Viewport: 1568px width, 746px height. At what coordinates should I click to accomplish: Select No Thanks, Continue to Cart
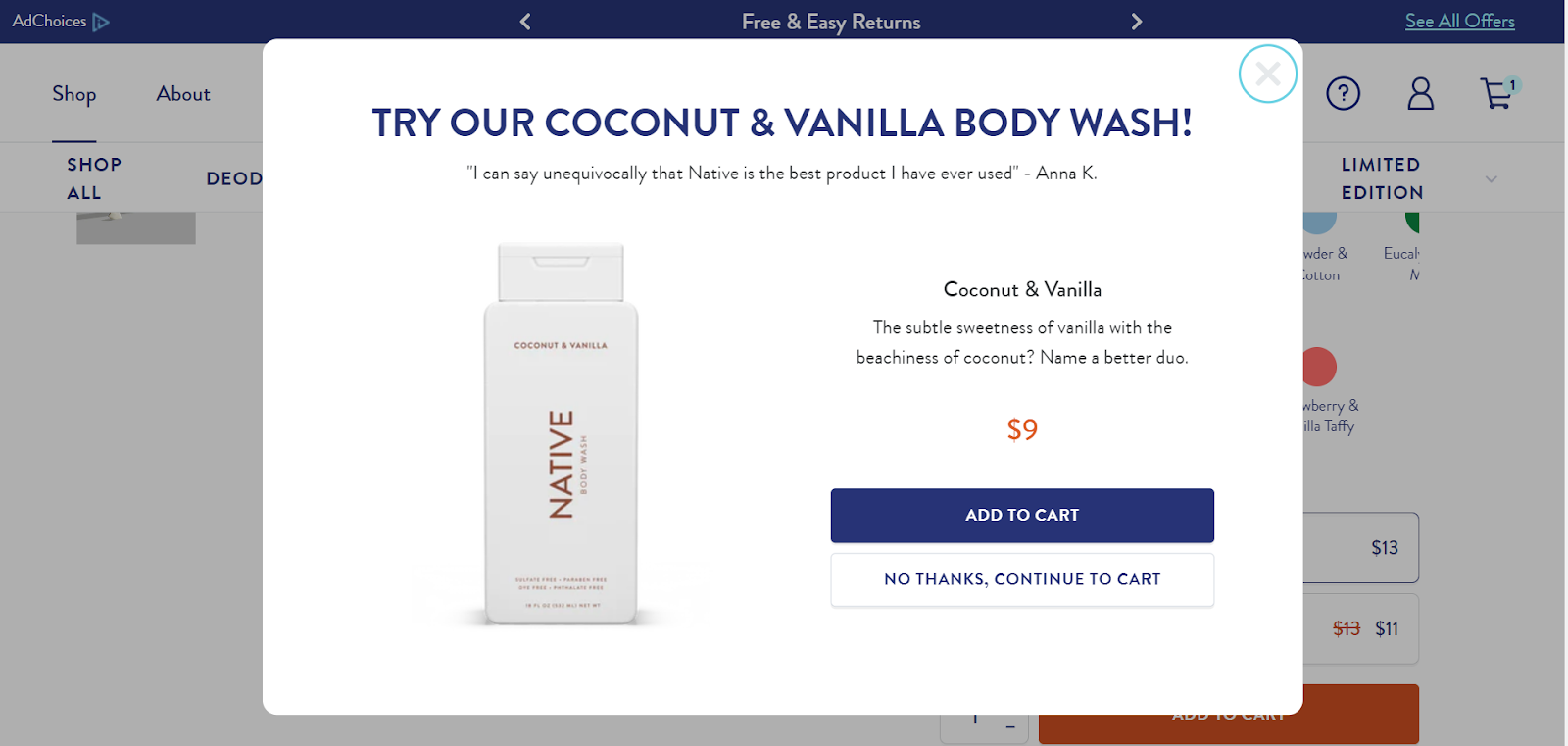coord(1022,579)
